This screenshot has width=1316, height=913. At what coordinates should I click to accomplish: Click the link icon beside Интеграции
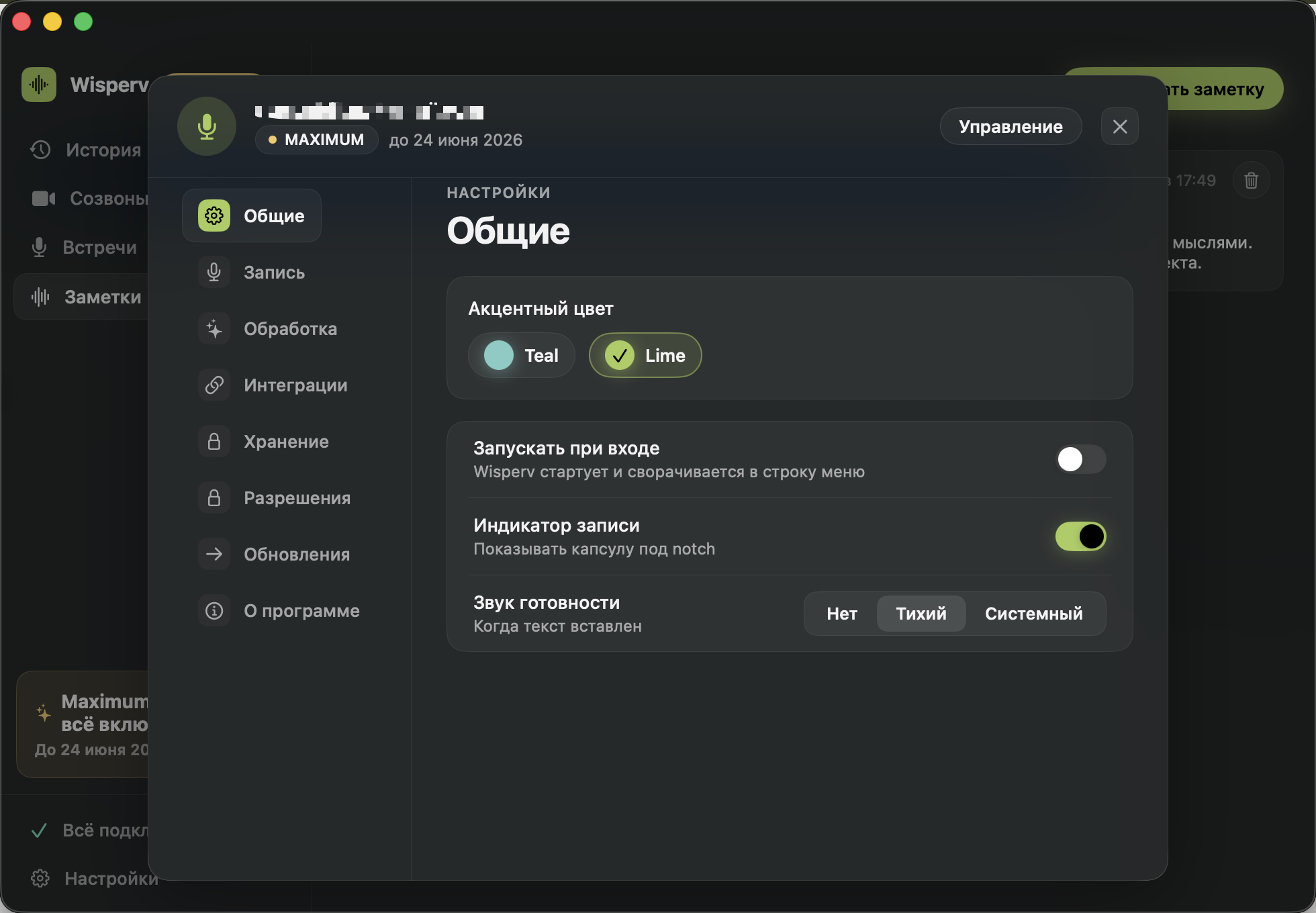click(x=214, y=385)
